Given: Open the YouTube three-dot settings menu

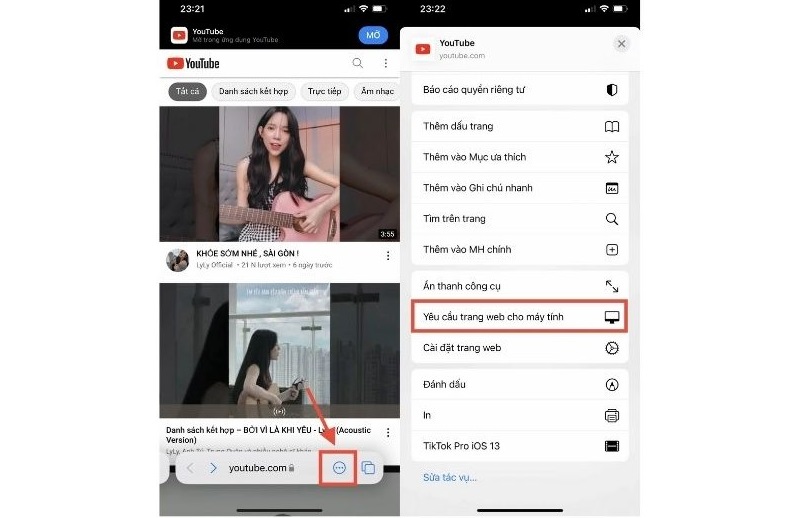Looking at the screenshot, I should tap(385, 64).
